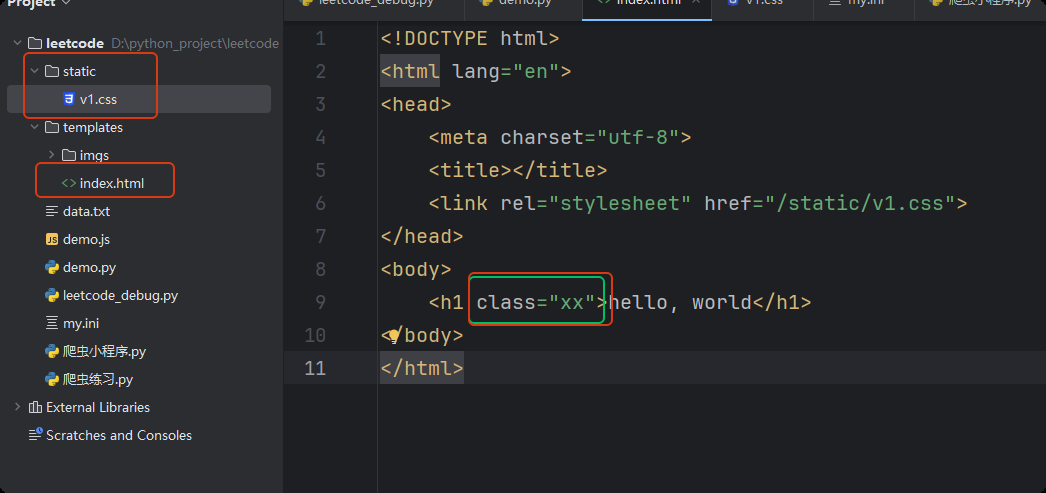Click the rel="stylesheet" attribute
1046x493 pixels.
(595, 203)
